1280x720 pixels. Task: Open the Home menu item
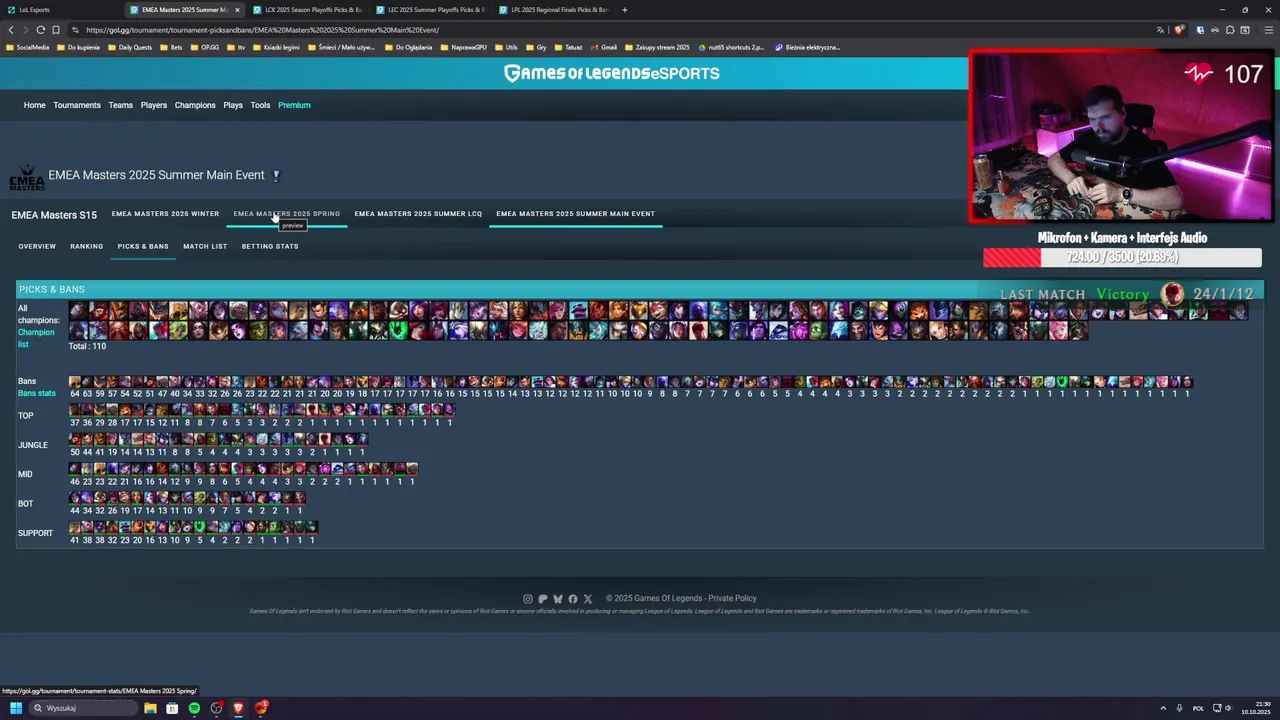coord(35,105)
